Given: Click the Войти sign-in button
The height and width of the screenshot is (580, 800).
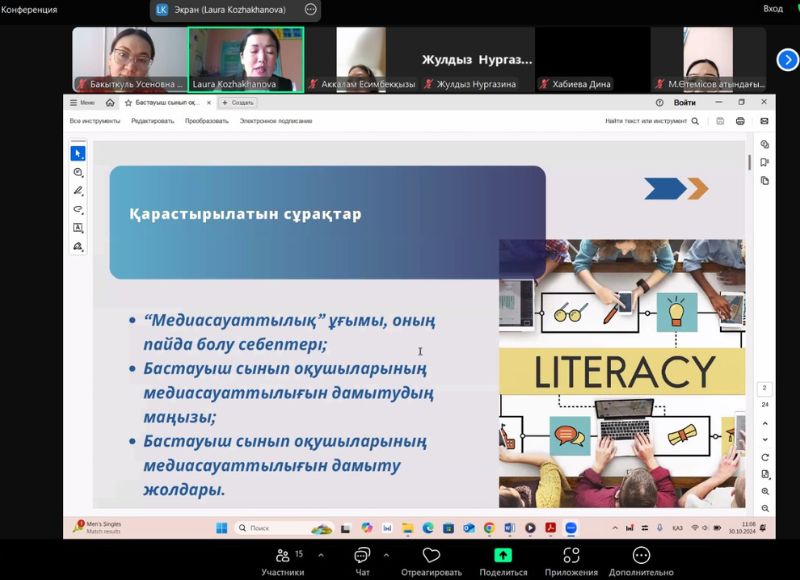Looking at the screenshot, I should tap(685, 102).
